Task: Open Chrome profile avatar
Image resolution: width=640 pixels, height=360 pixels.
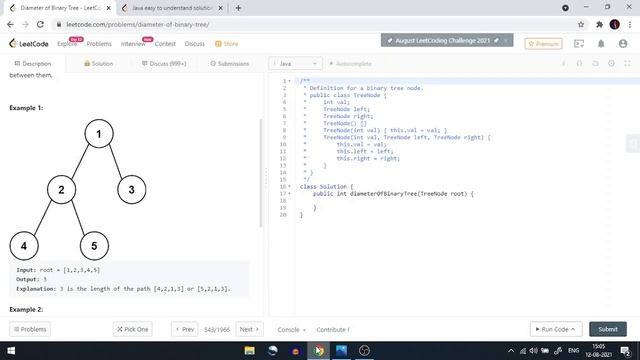Action: click(615, 24)
